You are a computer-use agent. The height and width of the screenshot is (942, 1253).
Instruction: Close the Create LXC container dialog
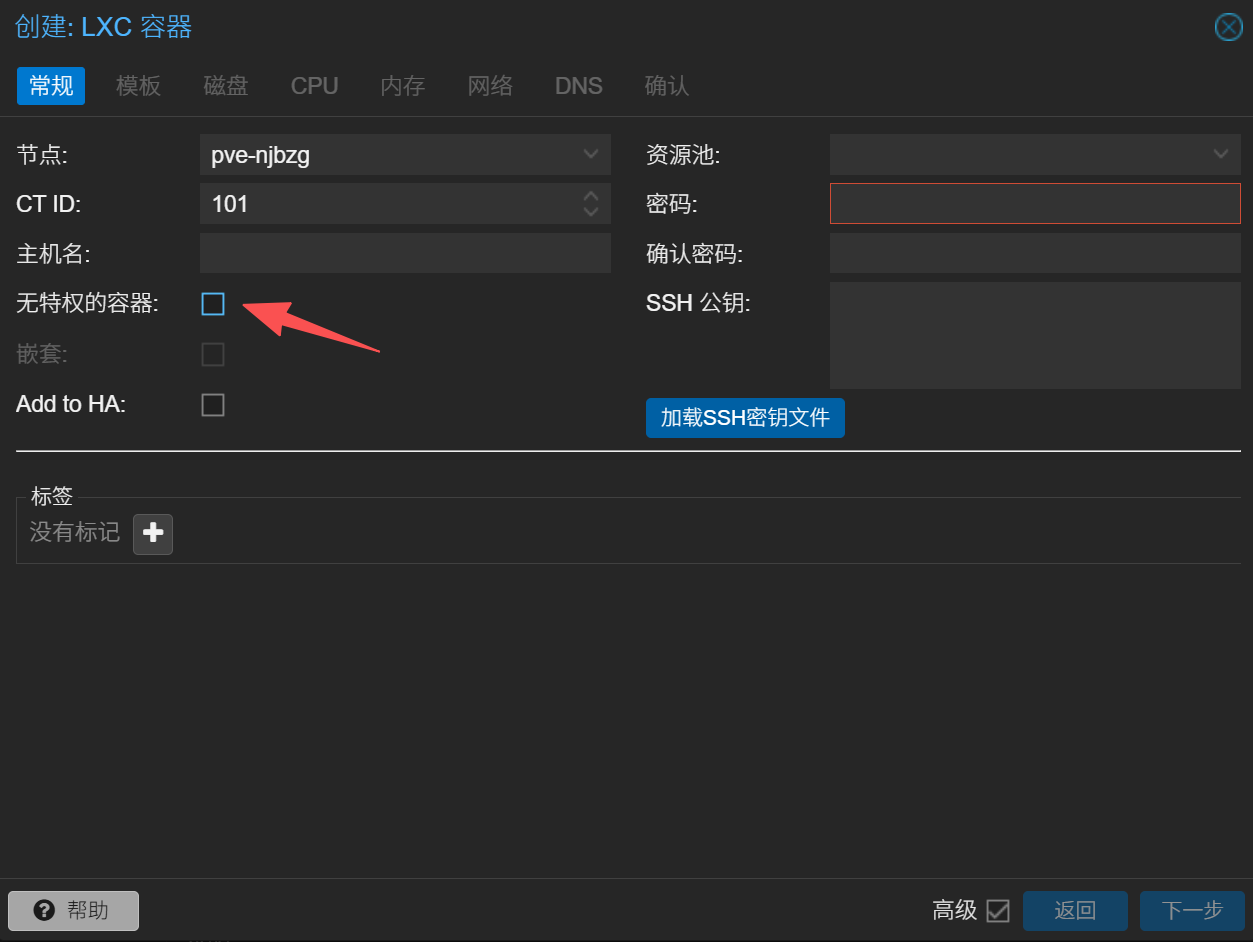1228,27
